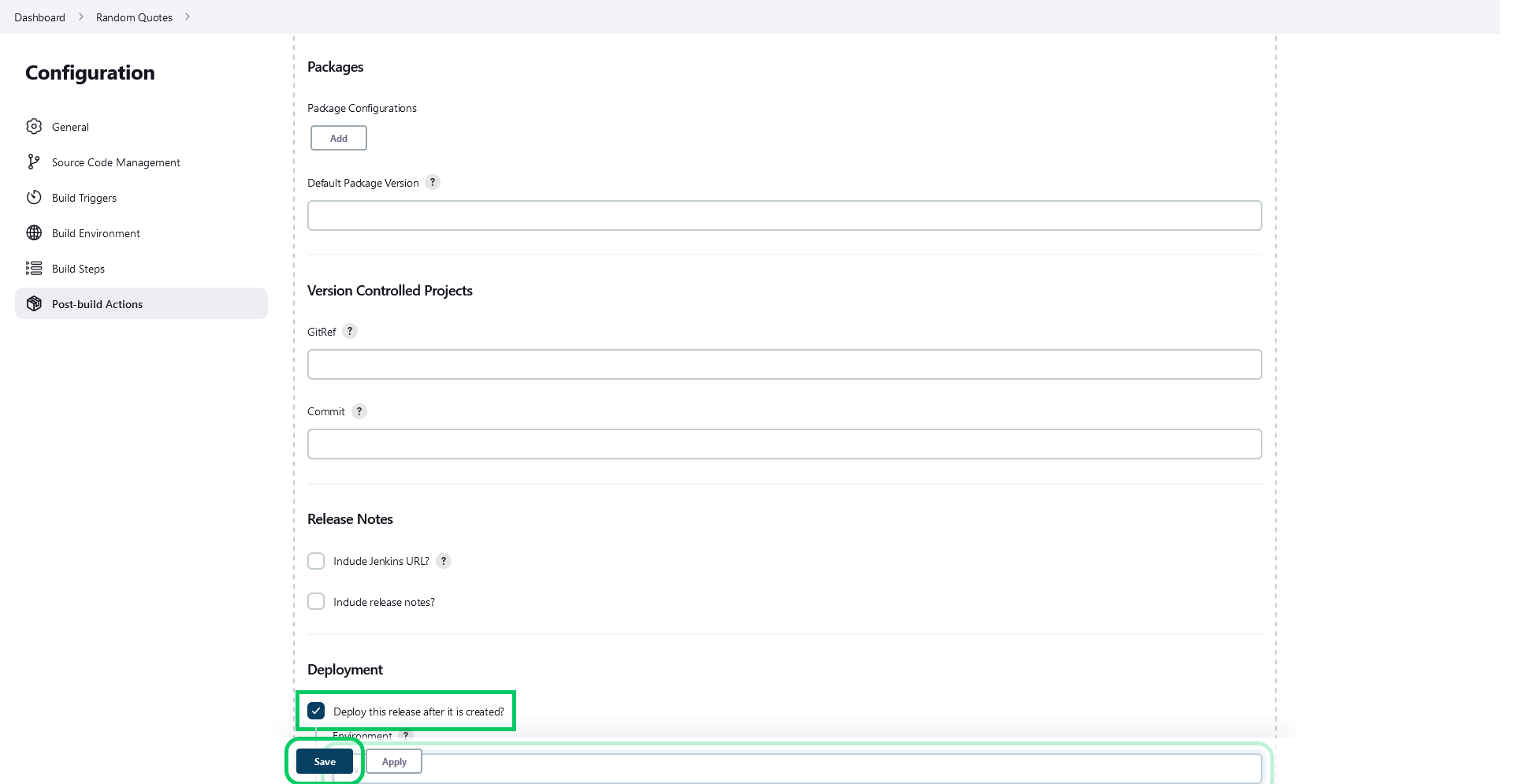Click the Post-build Actions package icon
1513x784 pixels.
(34, 303)
